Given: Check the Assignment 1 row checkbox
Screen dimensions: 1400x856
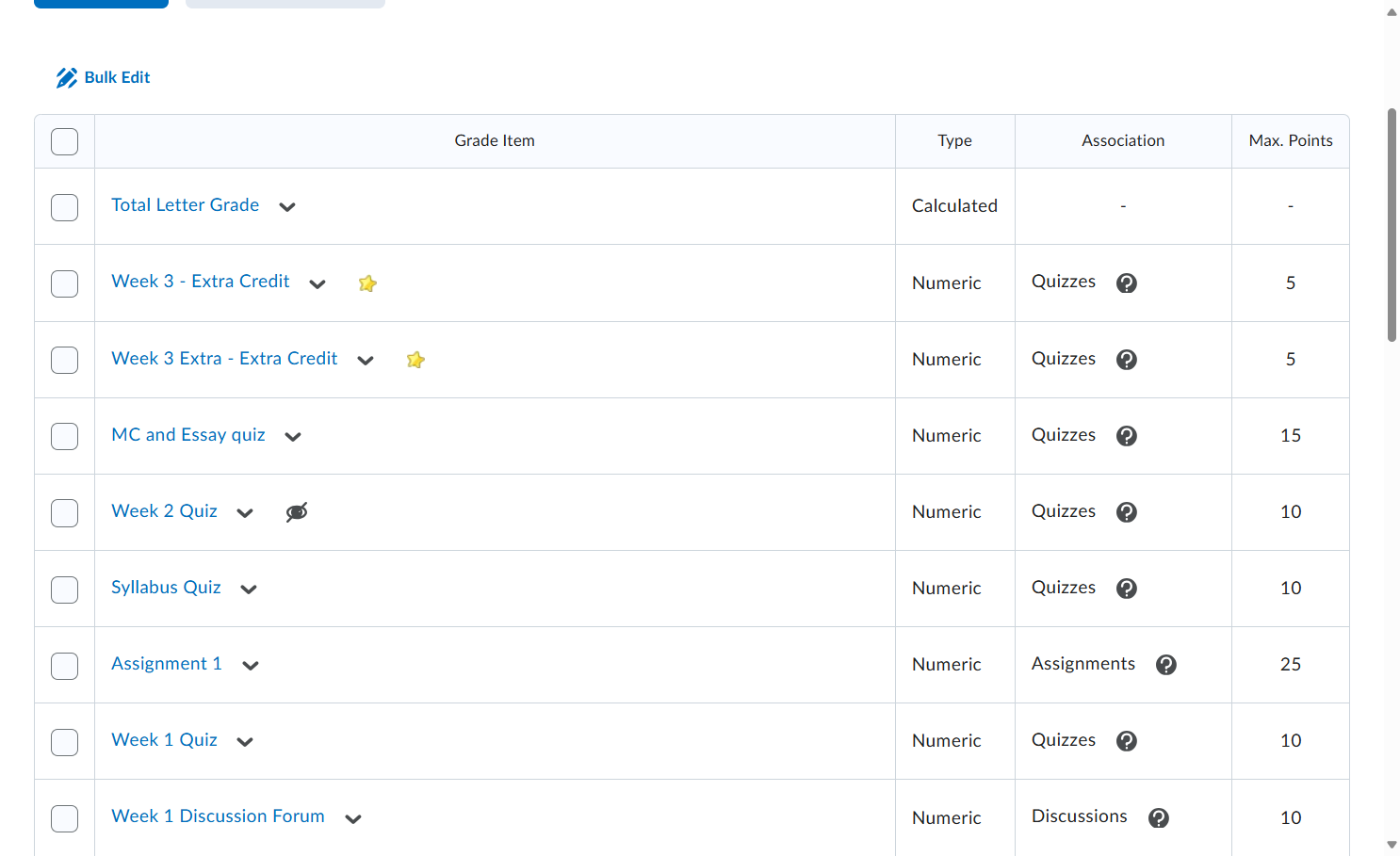Looking at the screenshot, I should [64, 666].
